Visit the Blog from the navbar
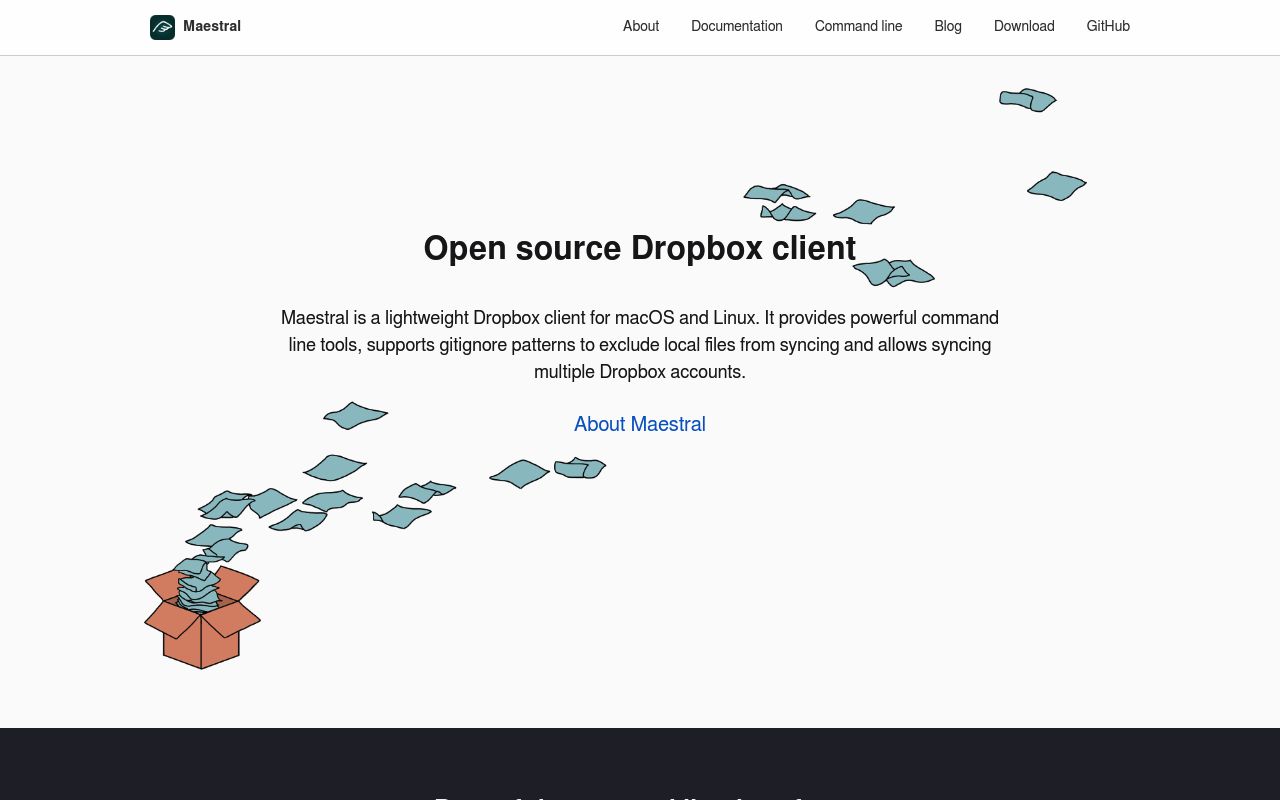 coord(948,26)
